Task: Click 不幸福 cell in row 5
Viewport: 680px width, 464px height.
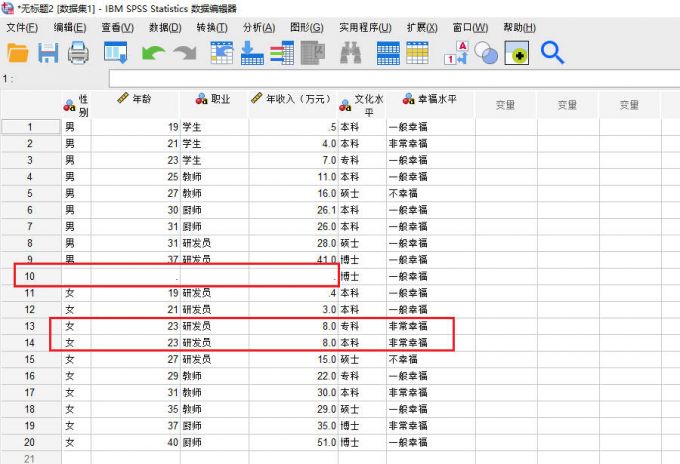Action: tap(431, 193)
